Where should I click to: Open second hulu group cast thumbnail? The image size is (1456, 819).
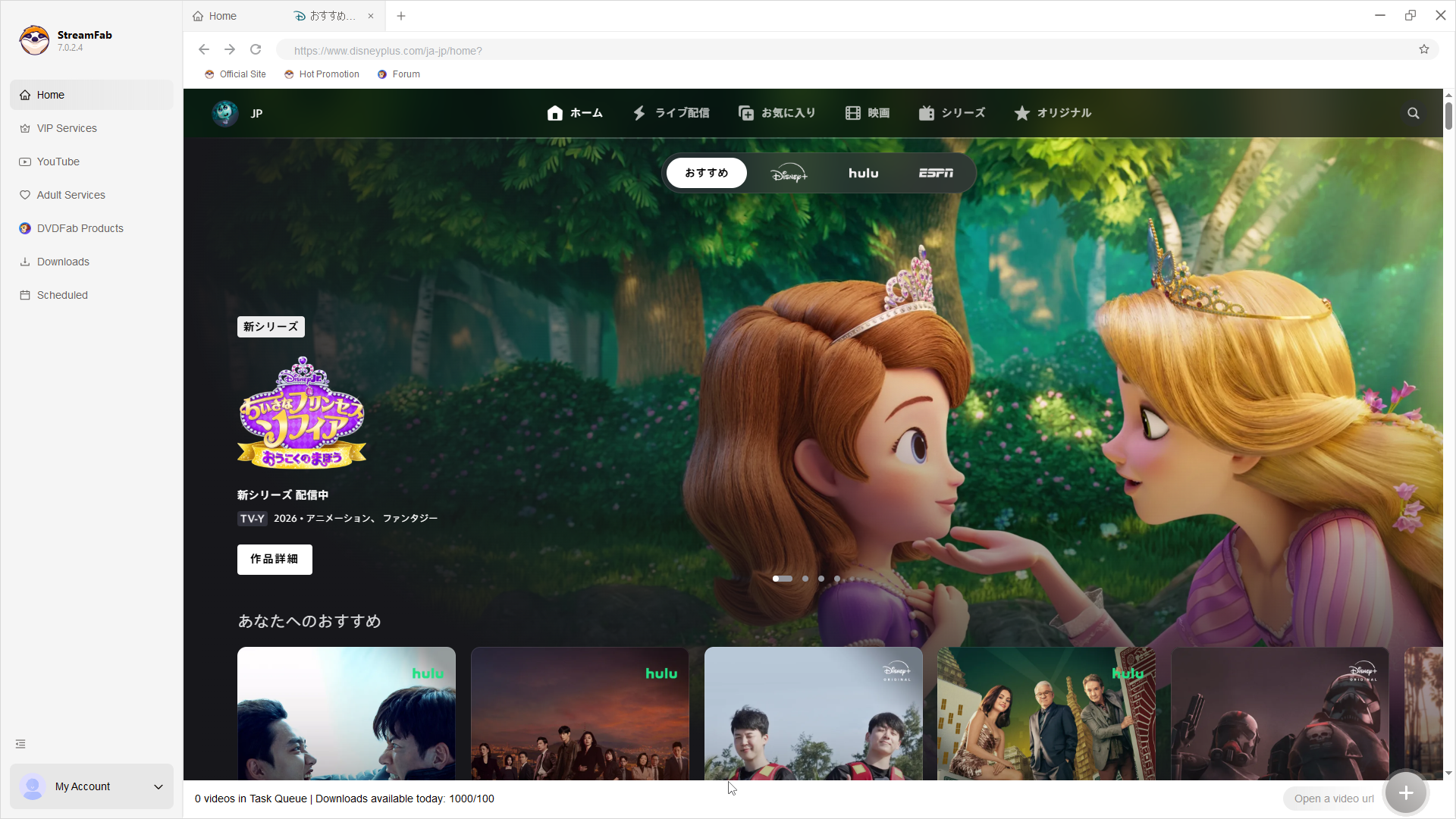580,714
